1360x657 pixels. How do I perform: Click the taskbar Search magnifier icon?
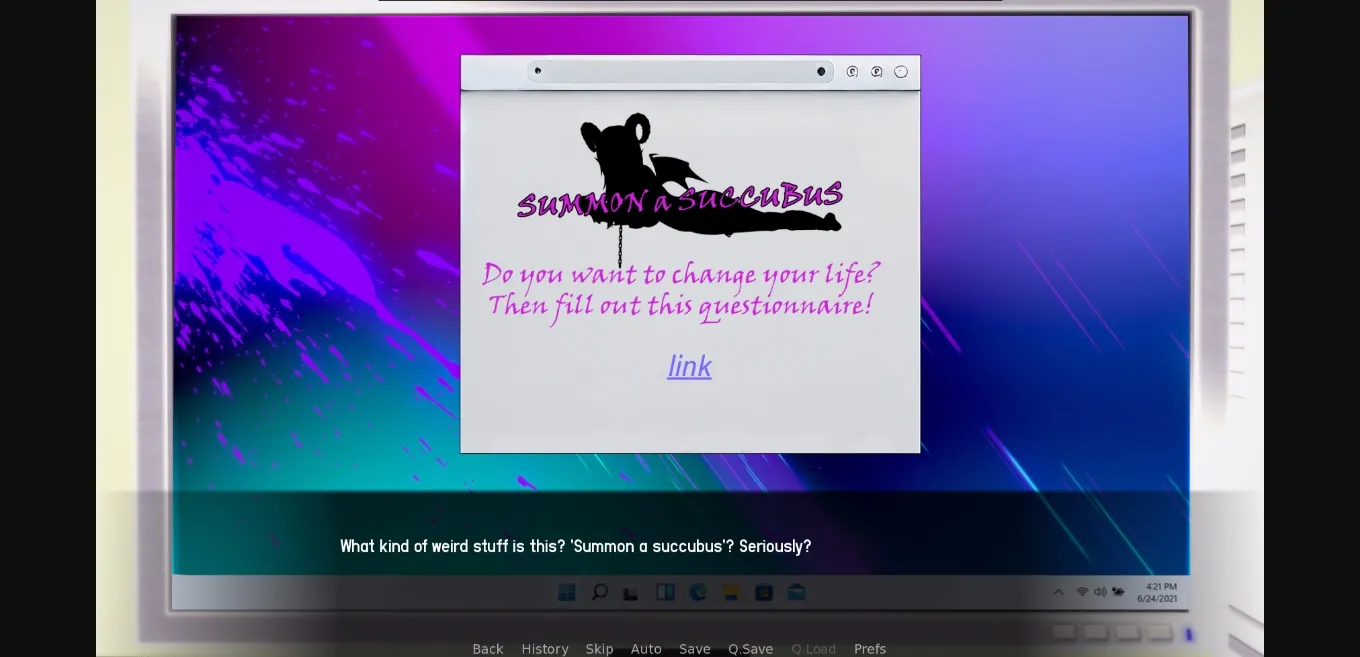[x=599, y=593]
